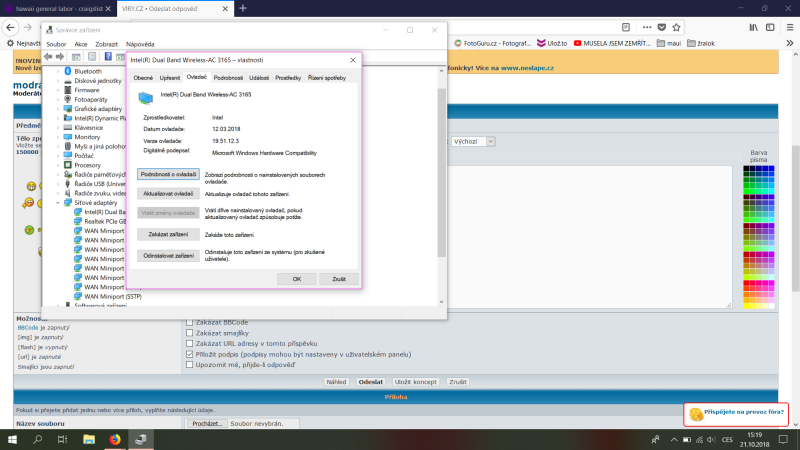Save page to Pocket icon
800x450 pixels.
point(662,28)
